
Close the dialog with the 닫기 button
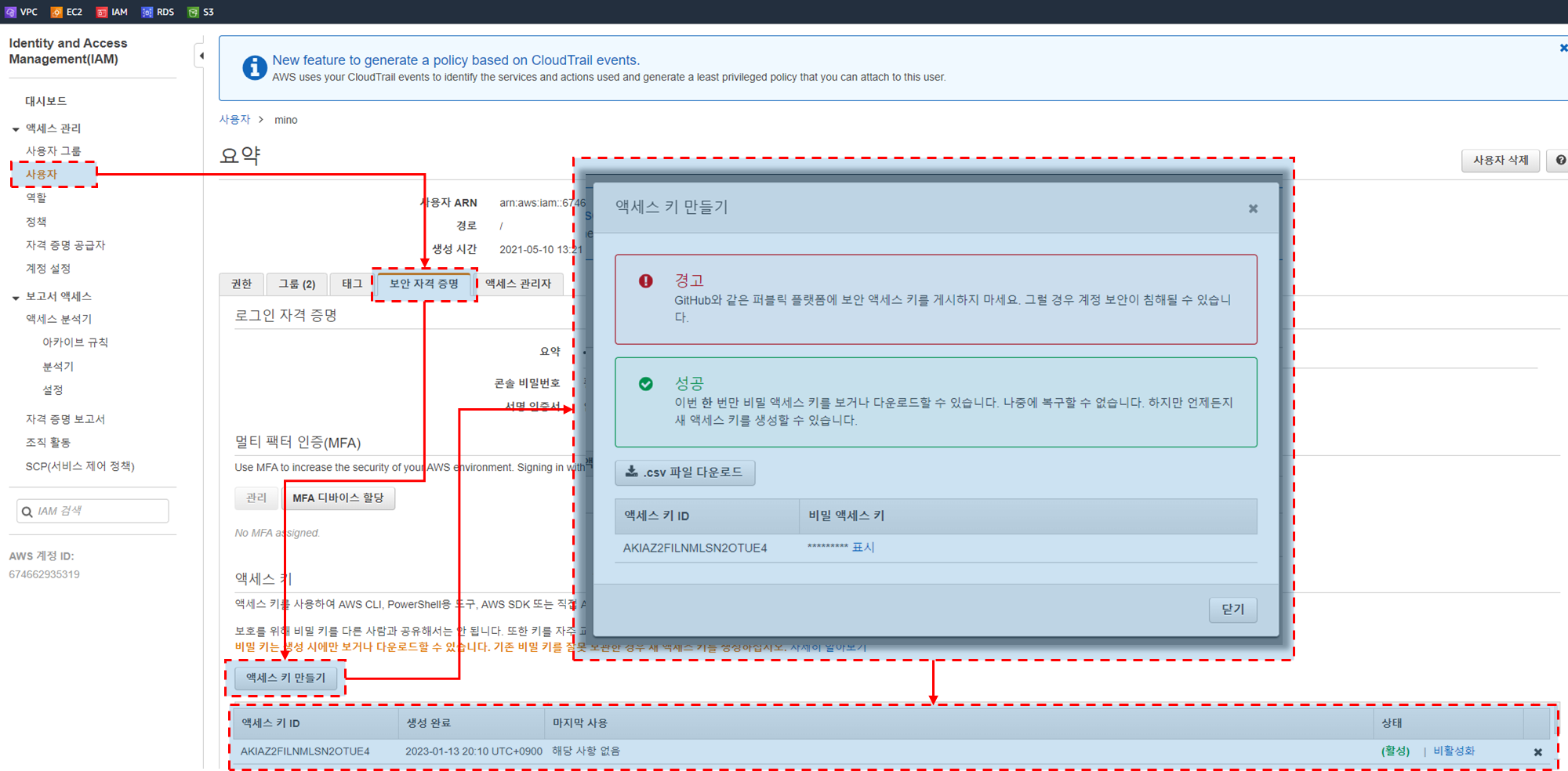1232,609
